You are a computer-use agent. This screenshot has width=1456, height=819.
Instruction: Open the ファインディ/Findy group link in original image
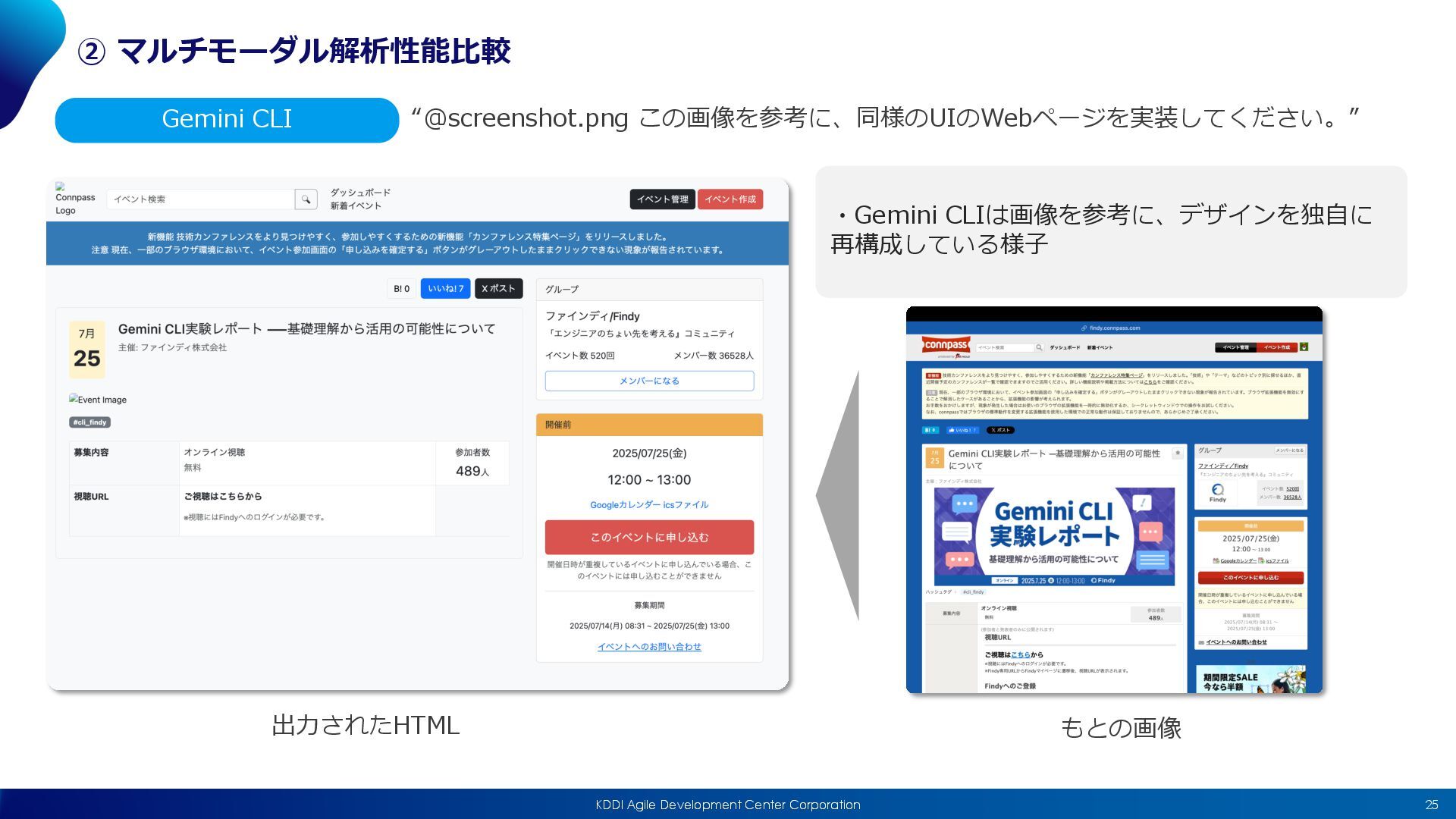1223,466
